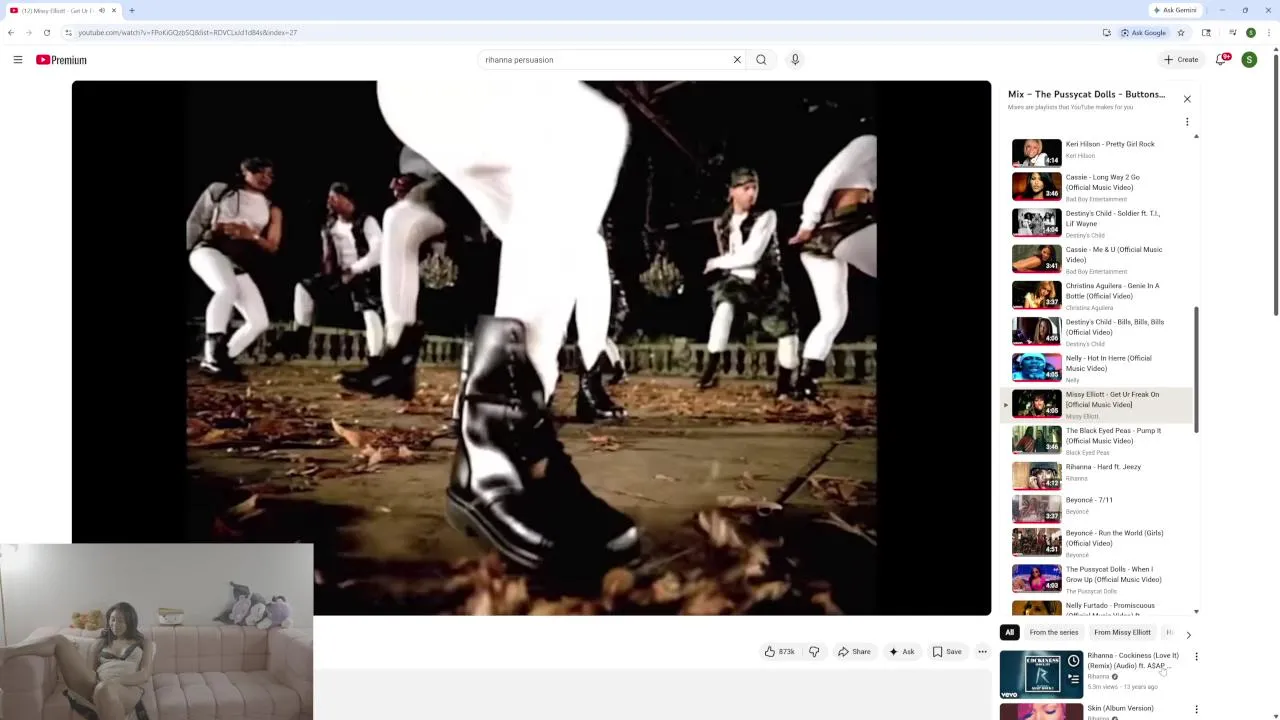Screen dimensions: 1280x720
Task: Select the All filter chip
Action: point(1009,632)
